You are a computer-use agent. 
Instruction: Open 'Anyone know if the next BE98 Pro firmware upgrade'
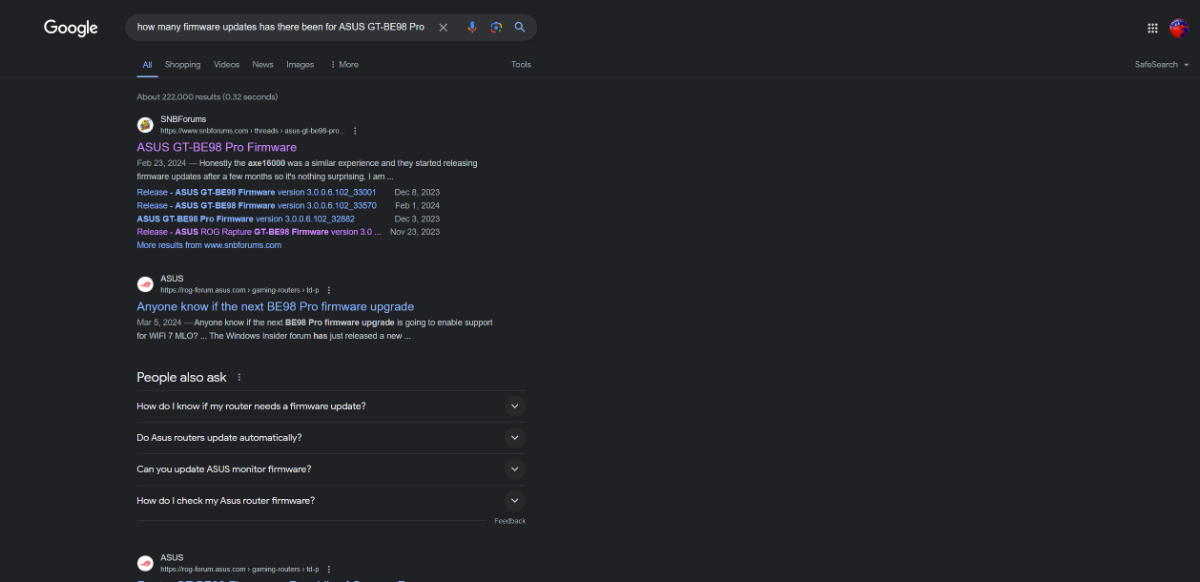tap(275, 307)
